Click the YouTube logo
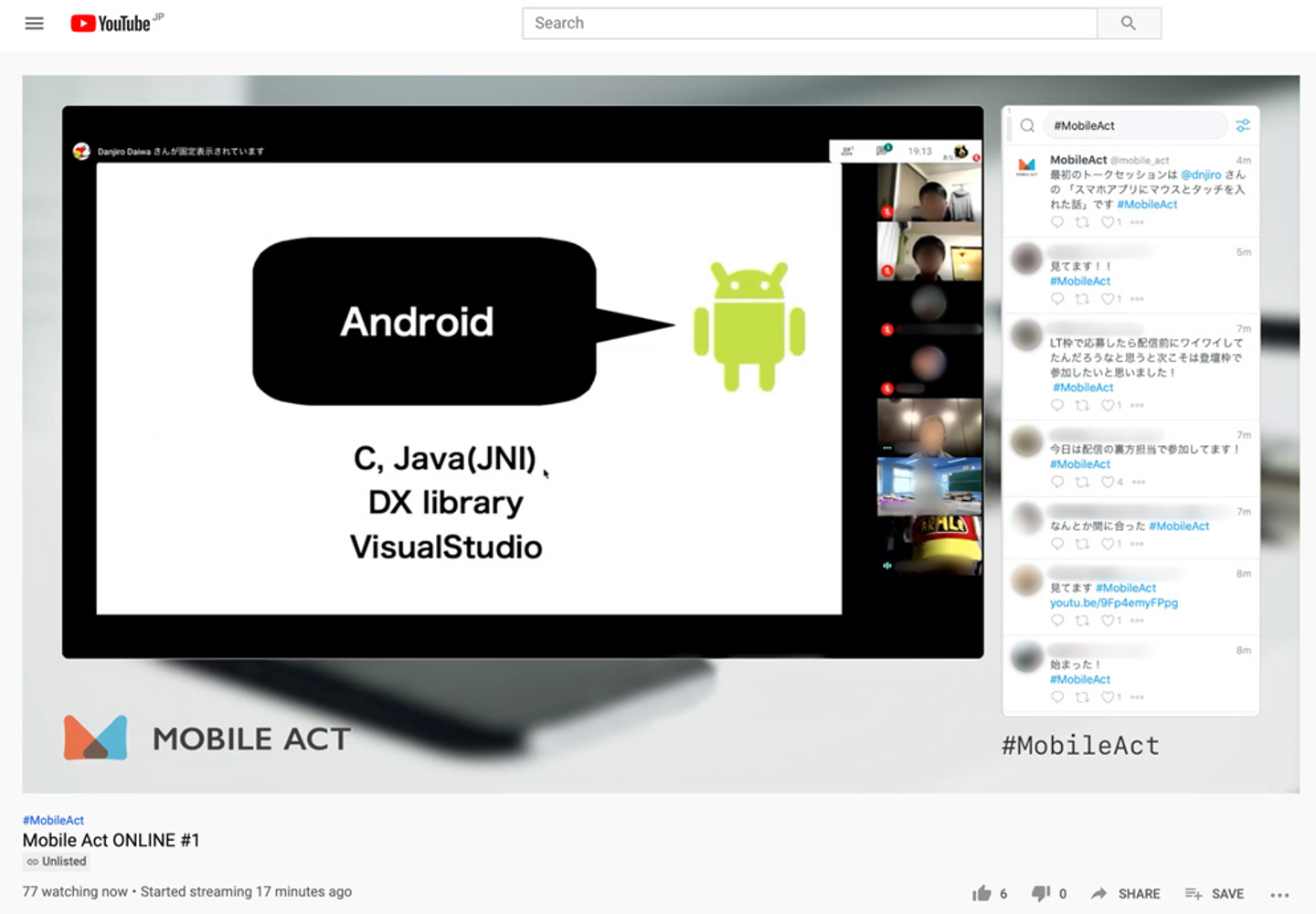1316x914 pixels. [x=111, y=24]
